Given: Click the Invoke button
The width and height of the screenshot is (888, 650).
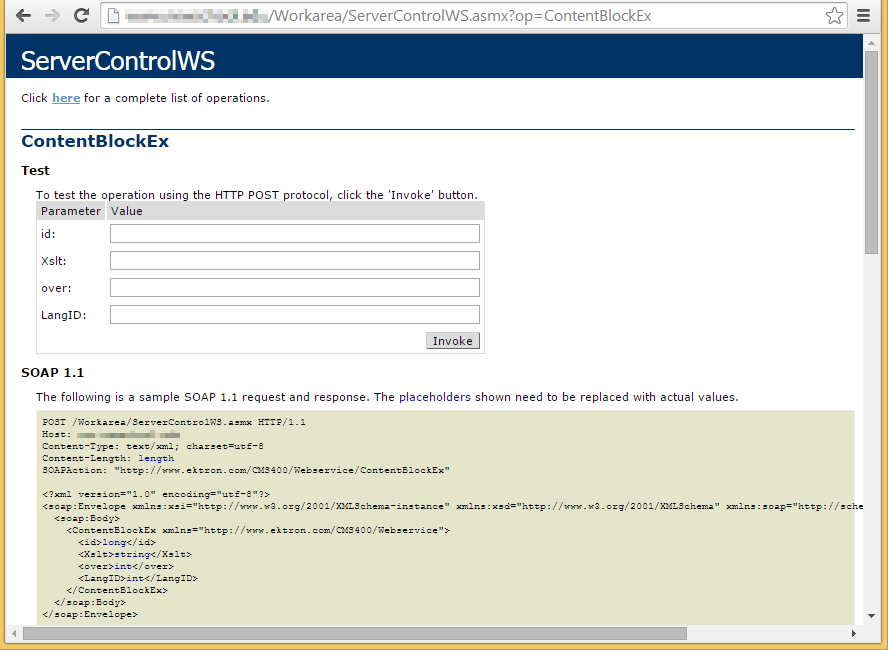Looking at the screenshot, I should [x=452, y=341].
